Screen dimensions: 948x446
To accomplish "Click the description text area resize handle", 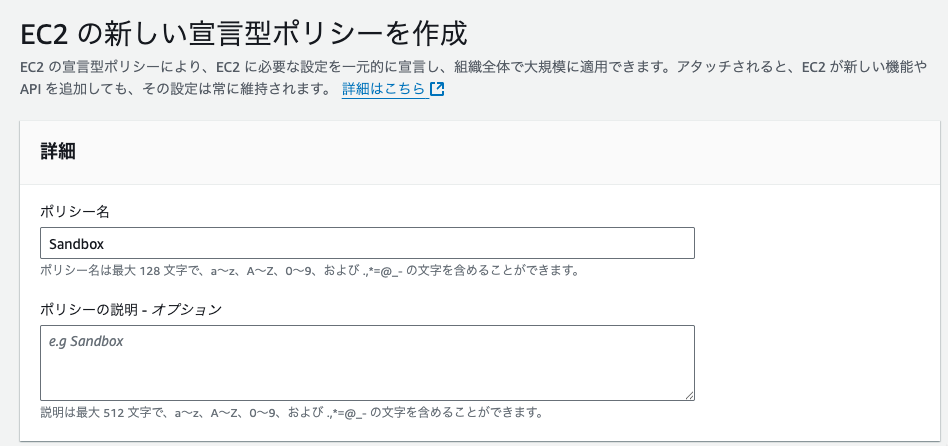I will tap(689, 395).
